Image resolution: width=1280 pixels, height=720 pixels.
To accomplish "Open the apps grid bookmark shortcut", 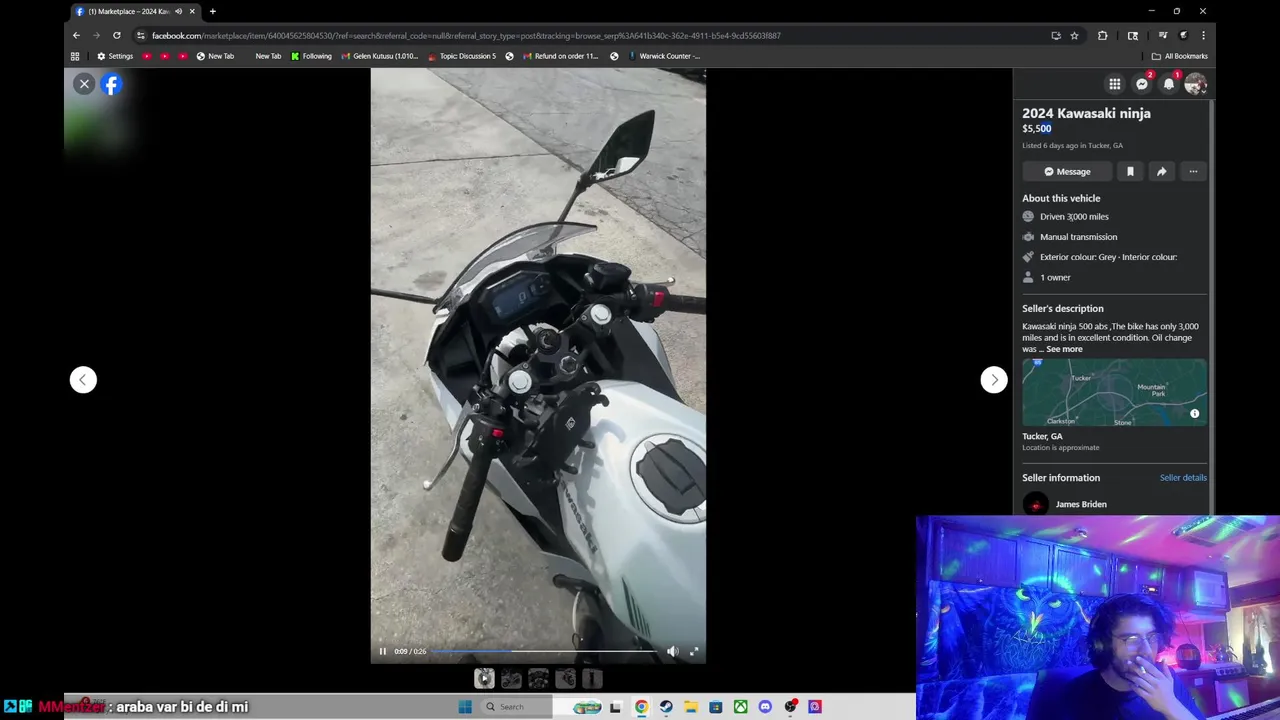I will pos(75,56).
